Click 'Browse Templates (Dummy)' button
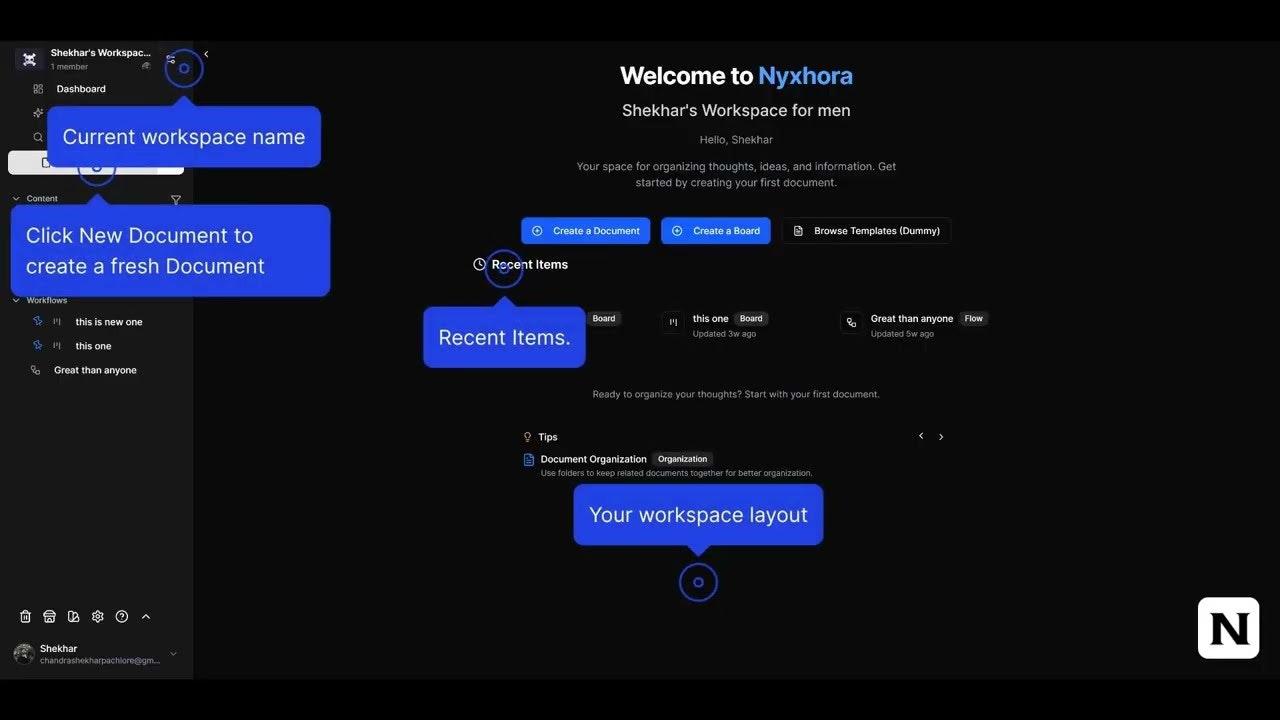 coord(866,231)
